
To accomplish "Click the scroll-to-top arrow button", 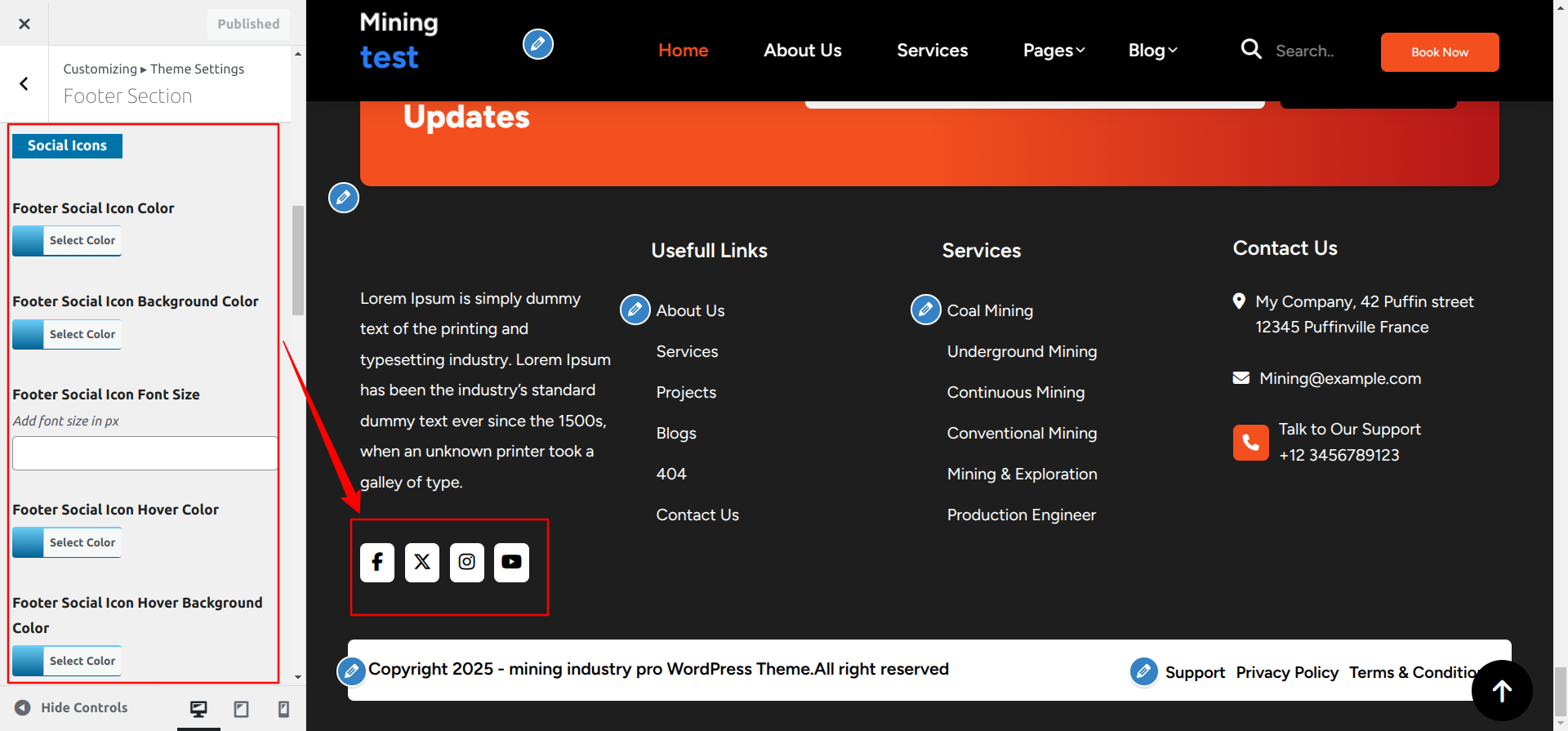I will pos(1501,691).
